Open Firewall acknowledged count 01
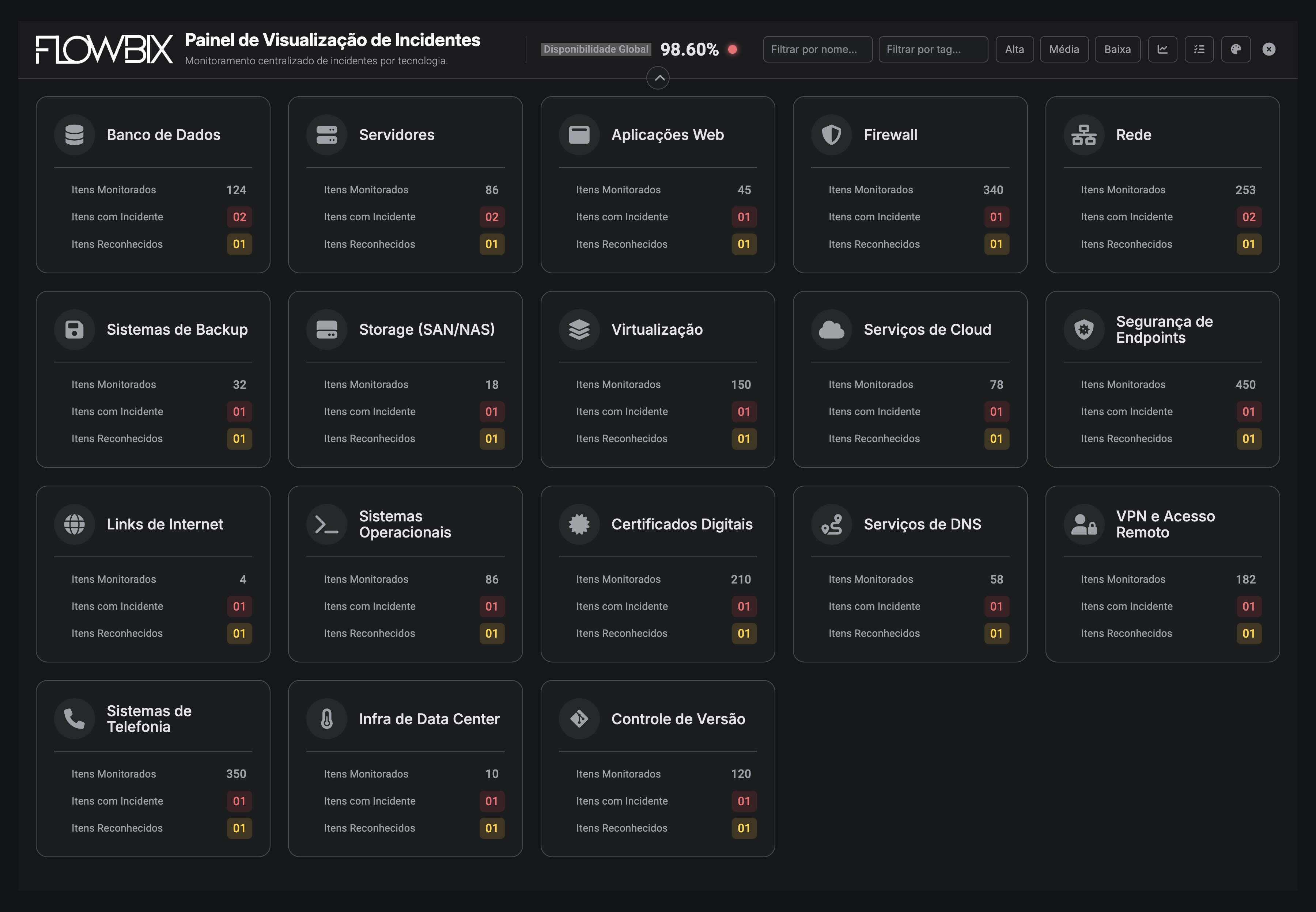This screenshot has width=1316, height=912. [997, 244]
